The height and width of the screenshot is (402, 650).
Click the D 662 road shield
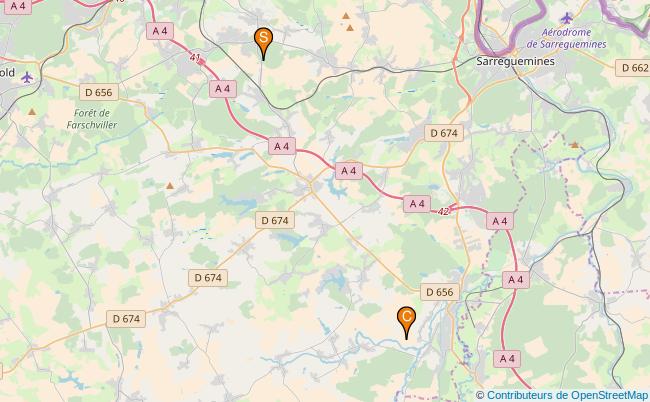(x=633, y=68)
